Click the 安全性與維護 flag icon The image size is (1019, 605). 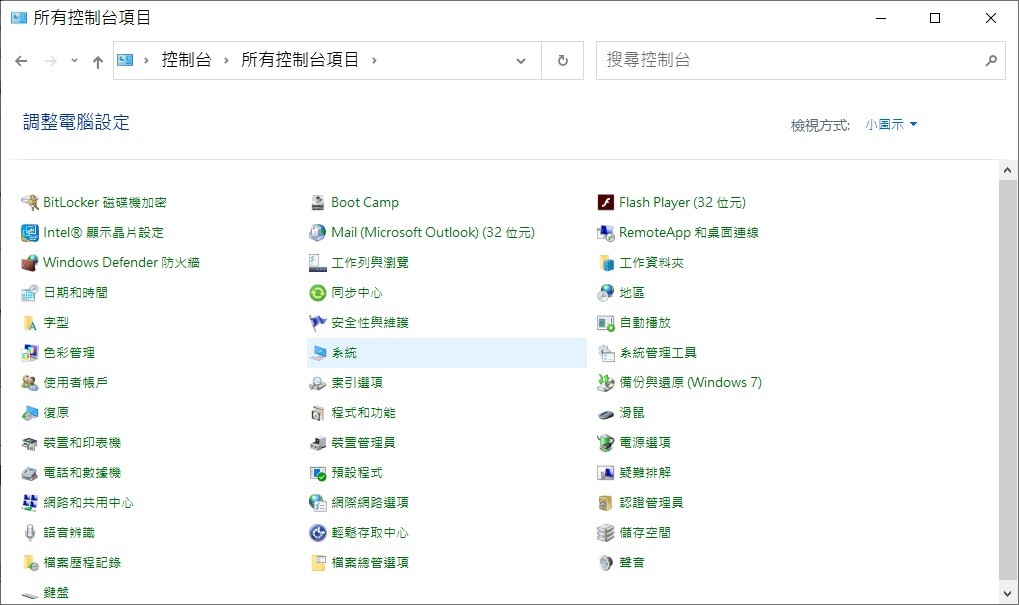(318, 323)
